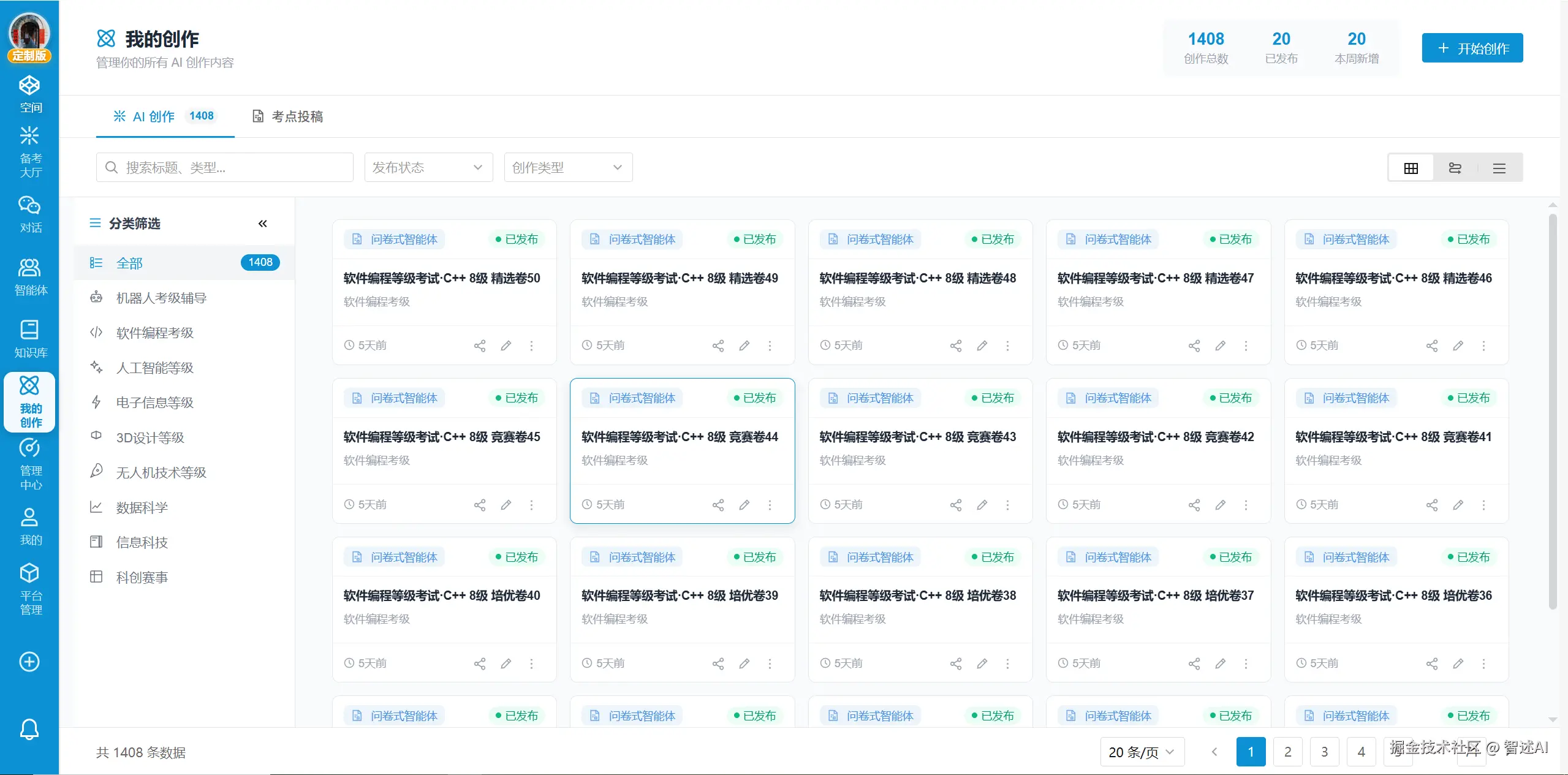Click the 开始创作 button
The width and height of the screenshot is (1568, 775).
1472,48
